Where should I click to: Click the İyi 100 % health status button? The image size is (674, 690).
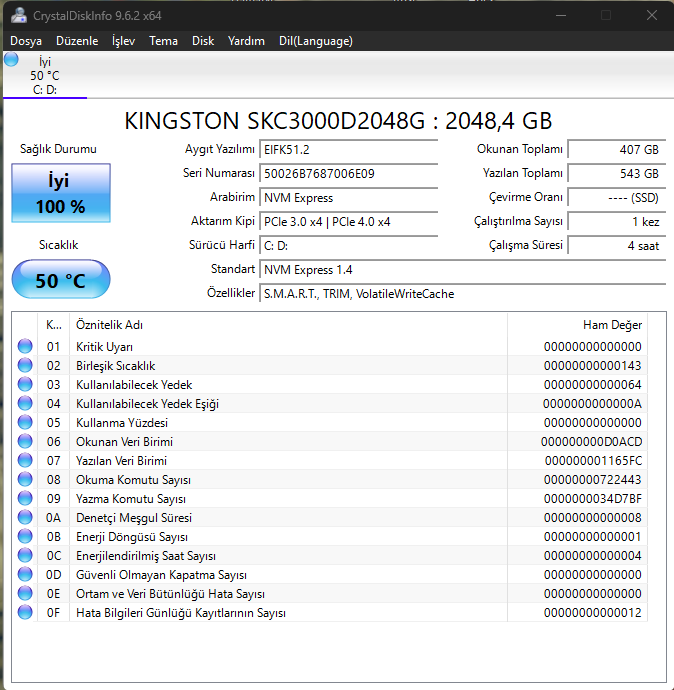[60, 194]
